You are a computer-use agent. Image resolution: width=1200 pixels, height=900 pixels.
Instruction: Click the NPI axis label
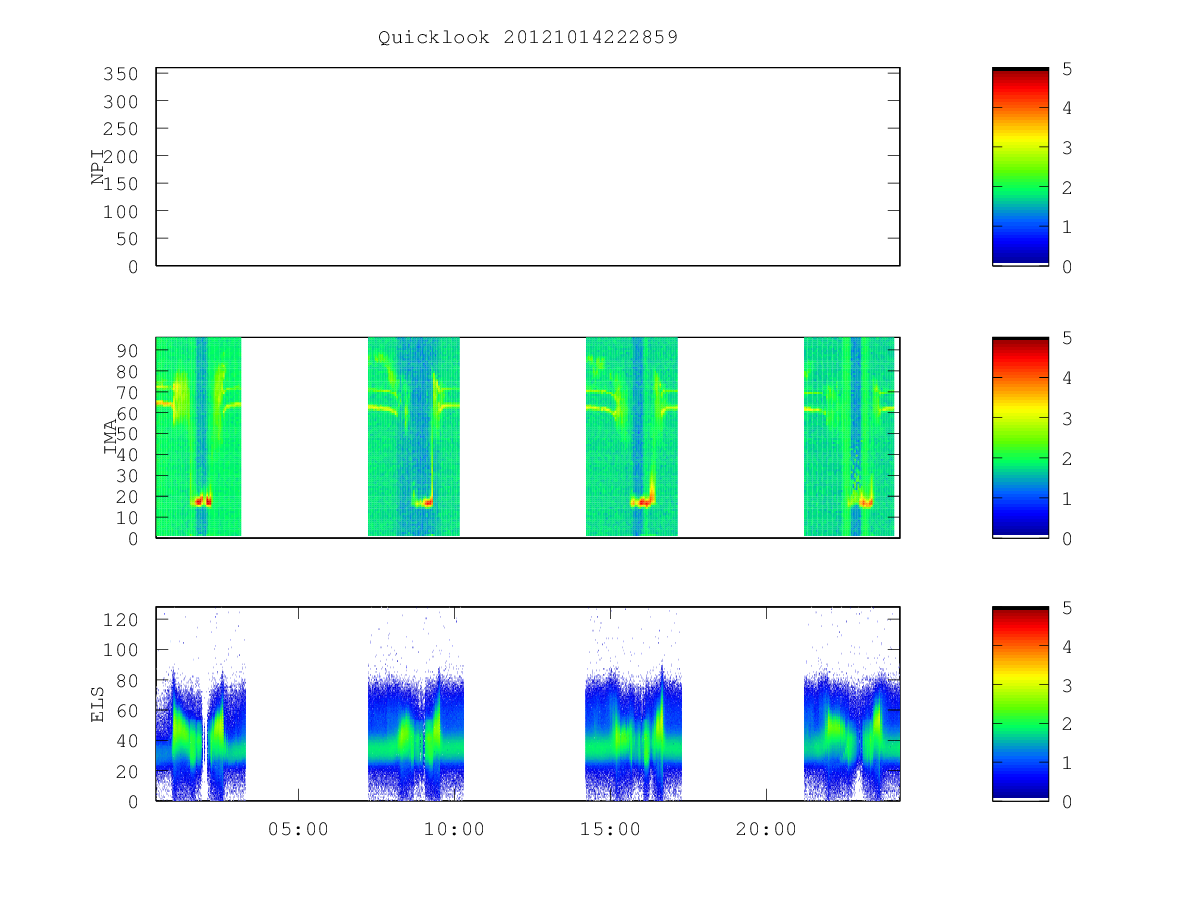98,167
